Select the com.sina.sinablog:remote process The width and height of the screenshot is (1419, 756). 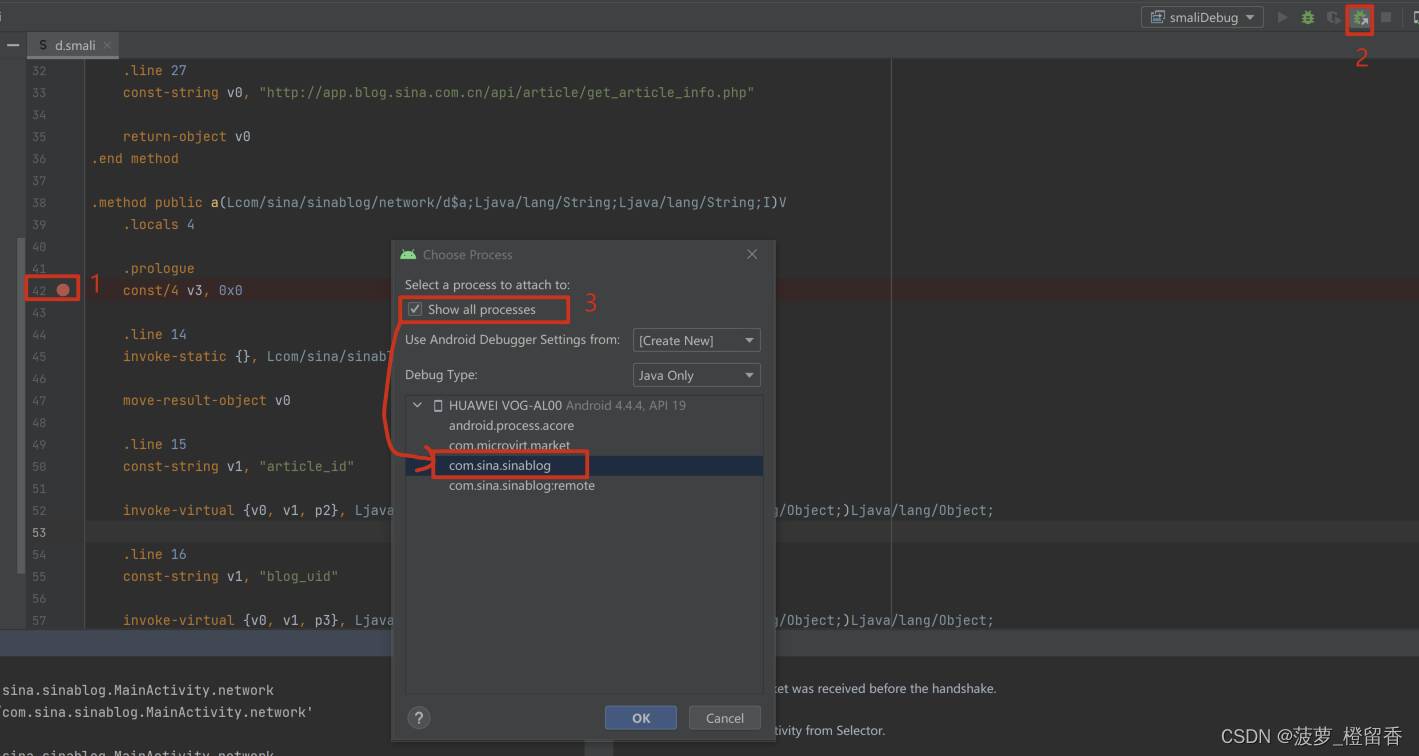pyautogui.click(x=522, y=485)
